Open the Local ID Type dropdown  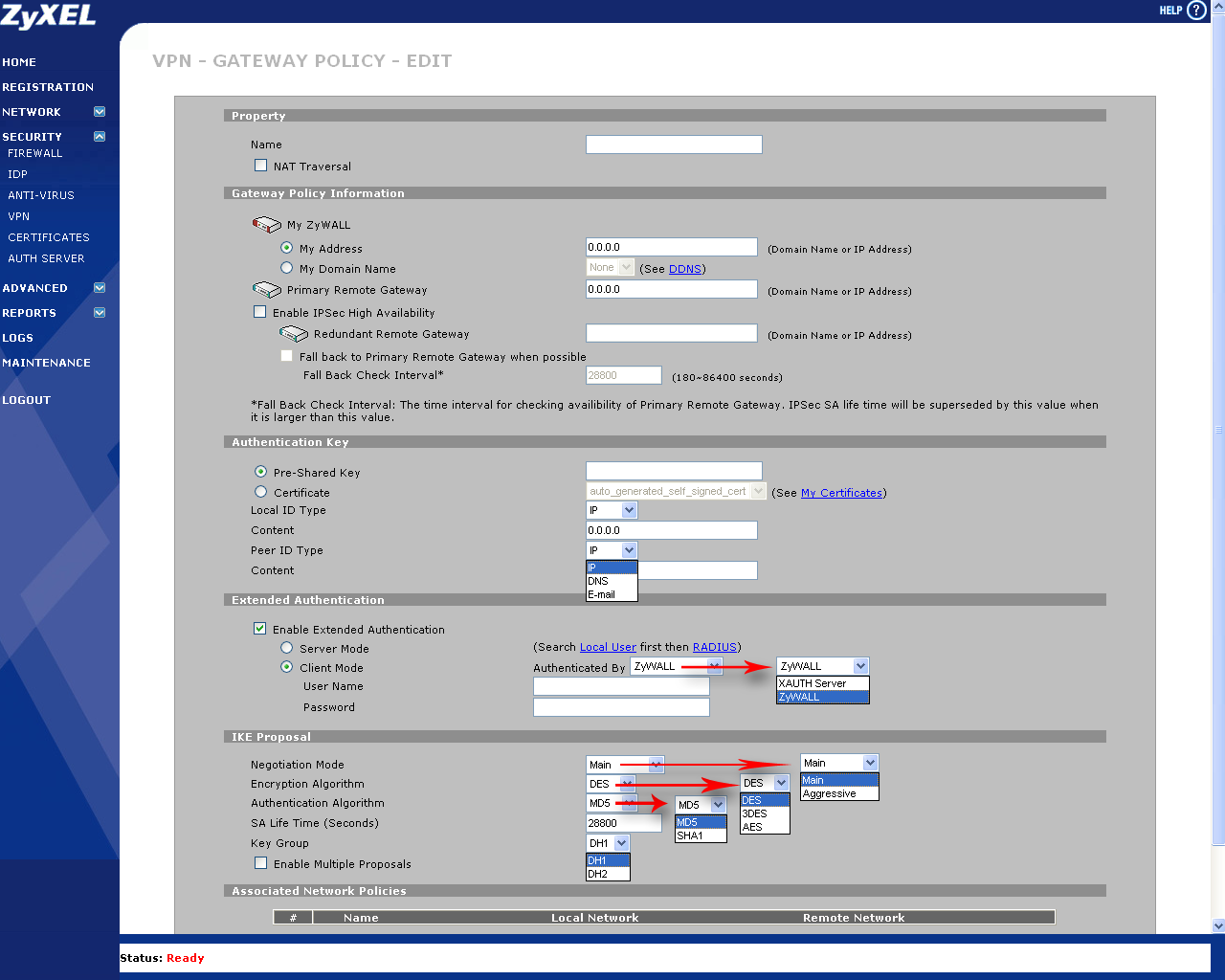tap(612, 510)
